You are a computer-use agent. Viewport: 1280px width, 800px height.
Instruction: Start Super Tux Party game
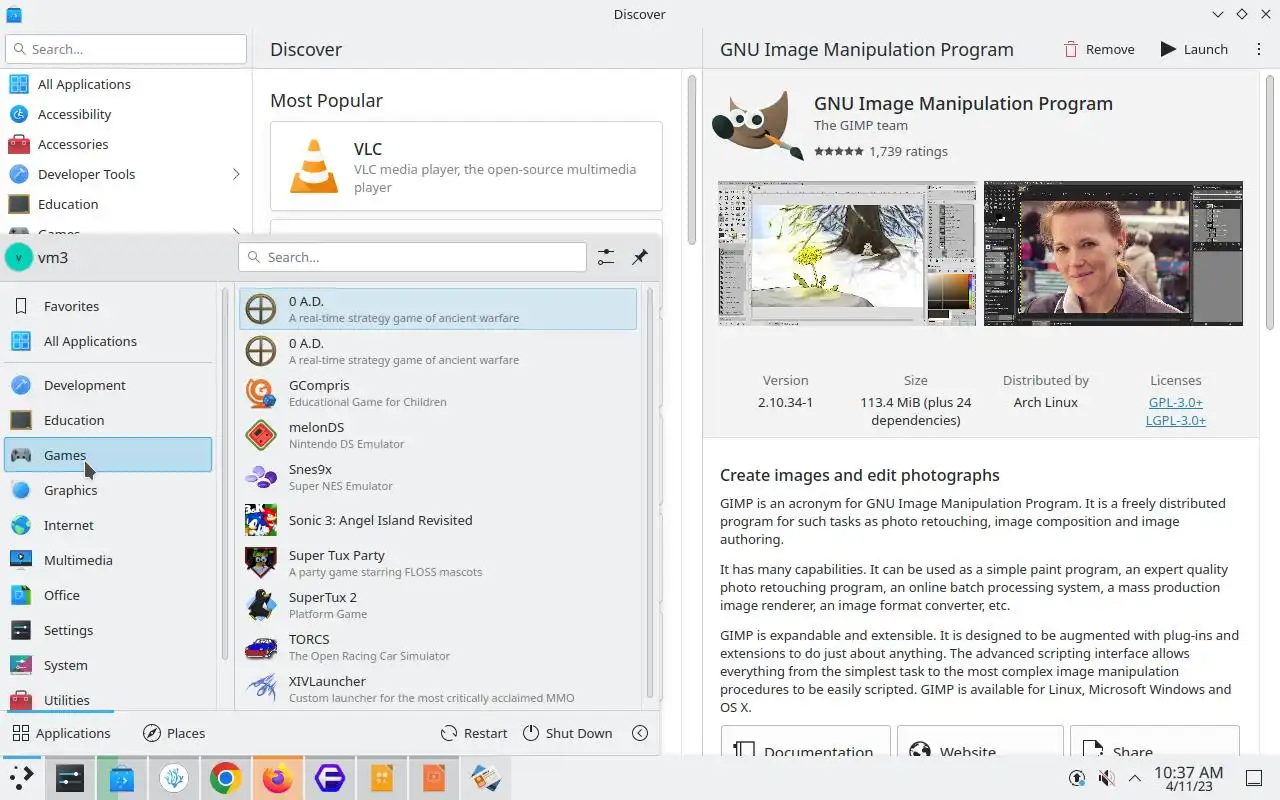point(438,562)
